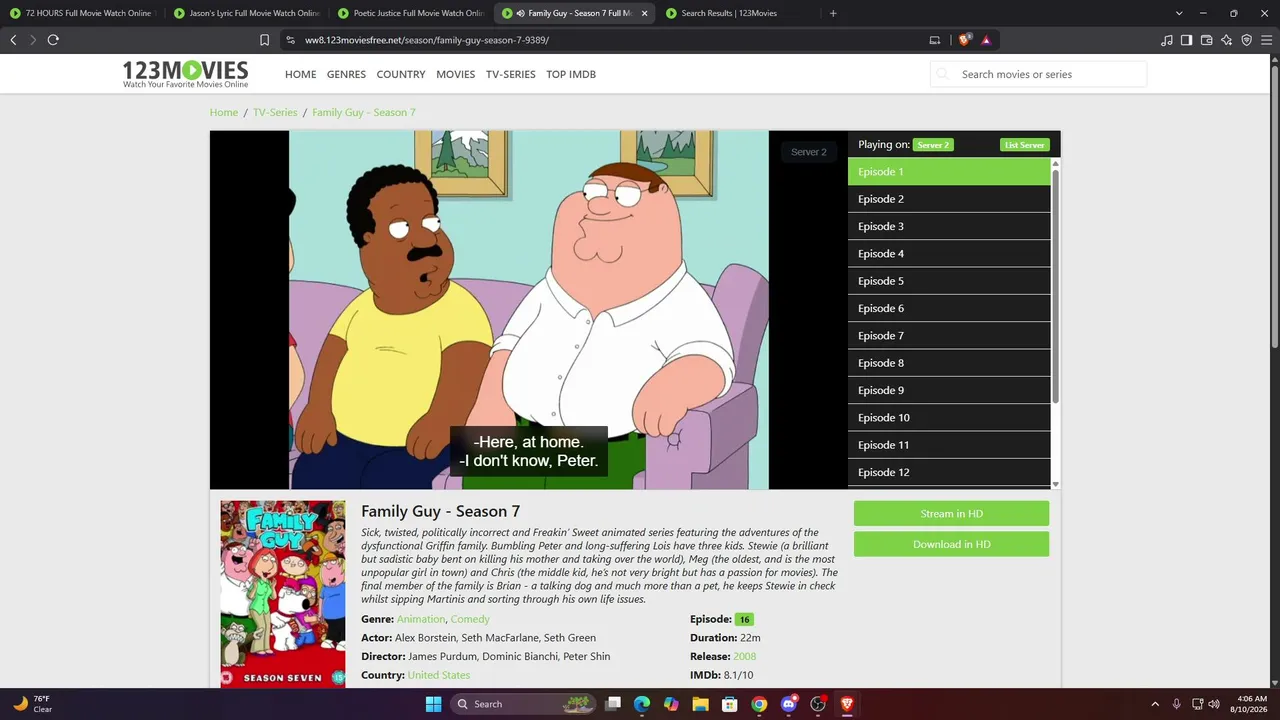The image size is (1280, 720).
Task: Open the music note playlist icon
Action: click(x=1167, y=40)
